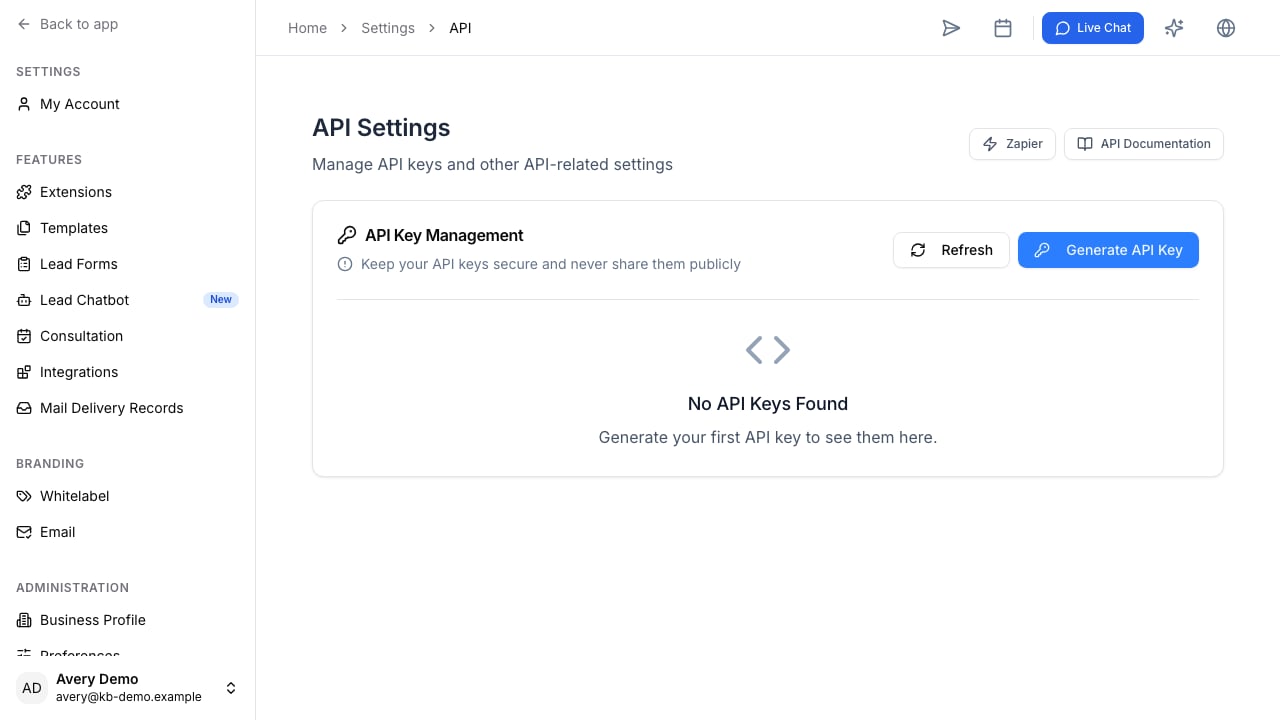1280x720 pixels.
Task: Open My Account settings
Action: point(128,104)
